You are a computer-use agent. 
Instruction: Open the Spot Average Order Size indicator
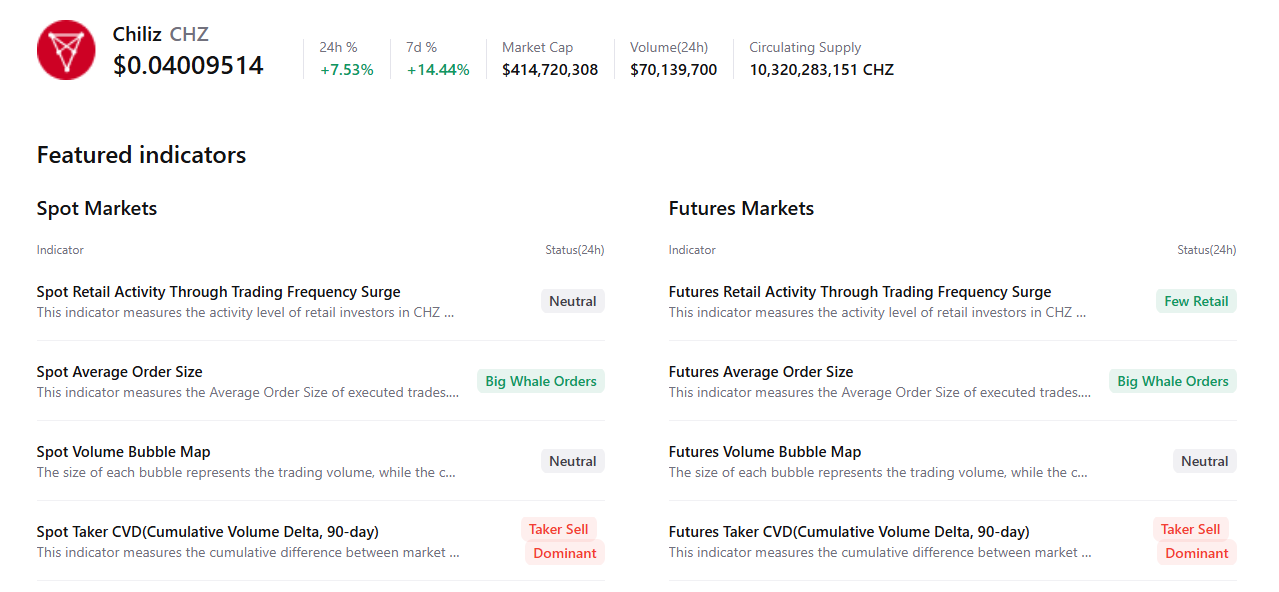tap(119, 372)
